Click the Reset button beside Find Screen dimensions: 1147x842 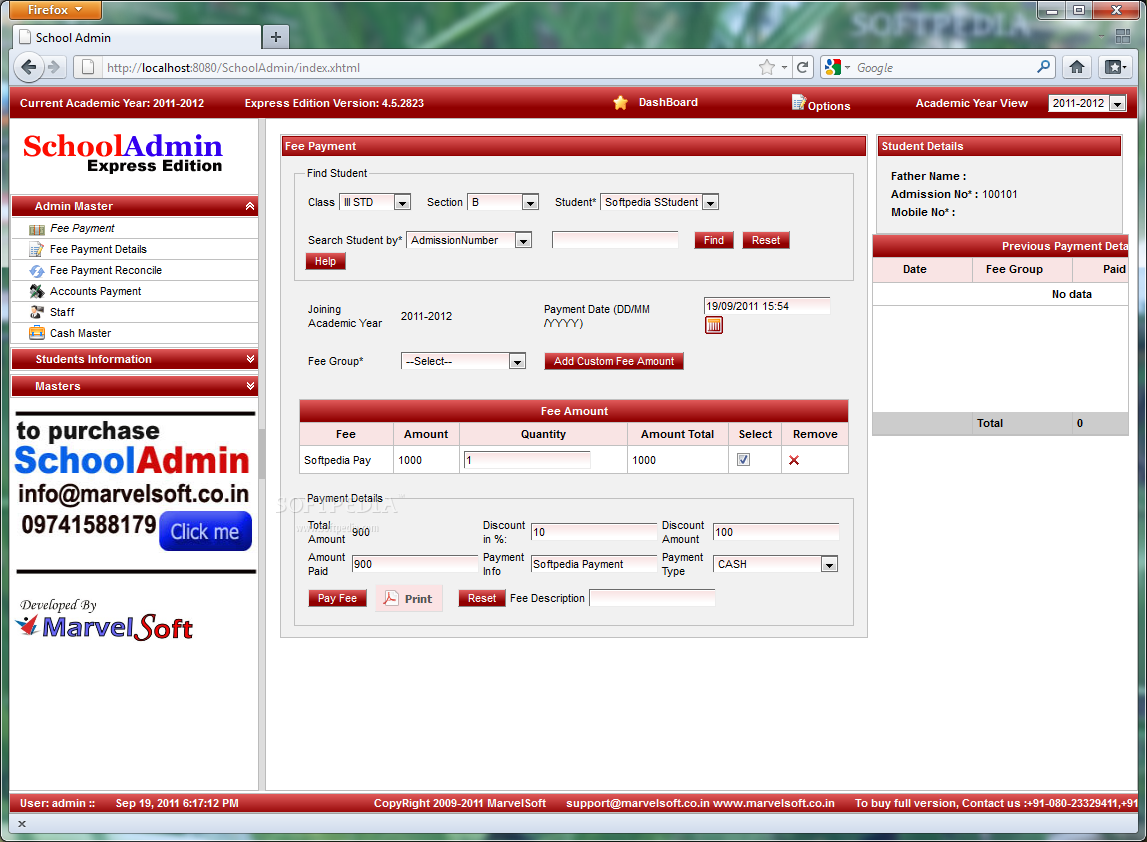tap(766, 241)
